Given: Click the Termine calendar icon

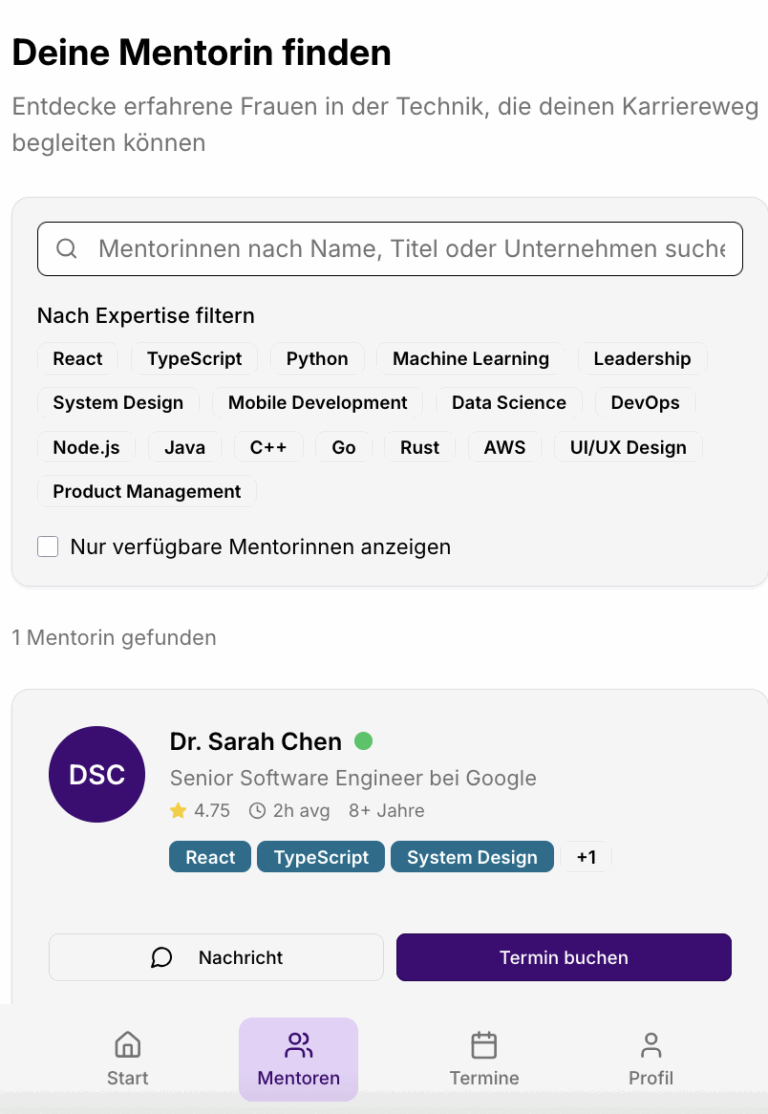Looking at the screenshot, I should [484, 1044].
